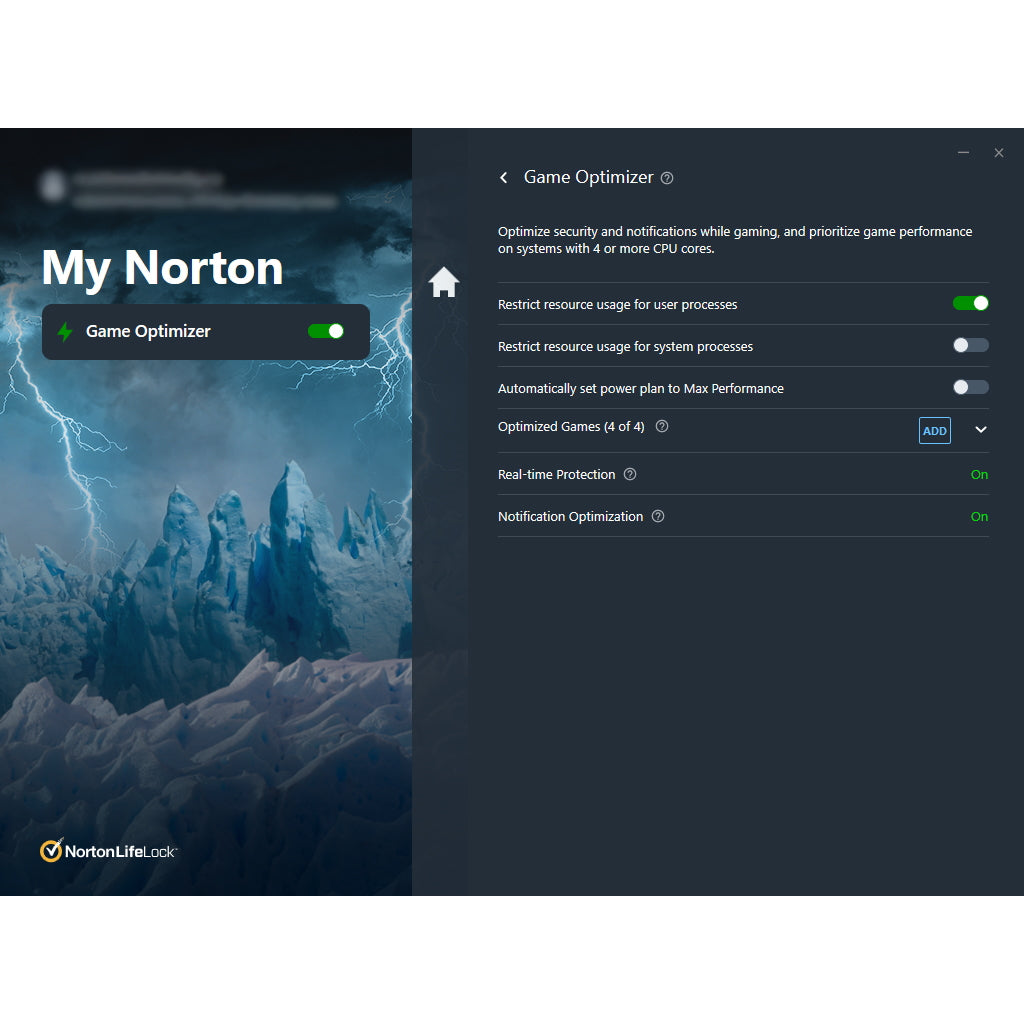Expand the Optimized Games list

click(x=980, y=430)
